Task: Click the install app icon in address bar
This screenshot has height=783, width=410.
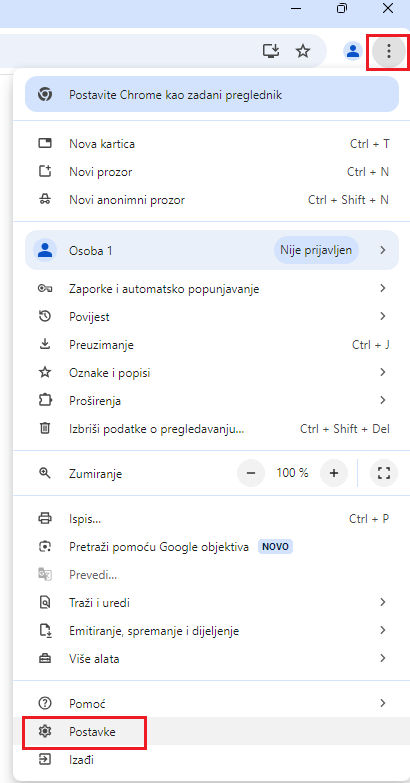Action: pyautogui.click(x=271, y=51)
